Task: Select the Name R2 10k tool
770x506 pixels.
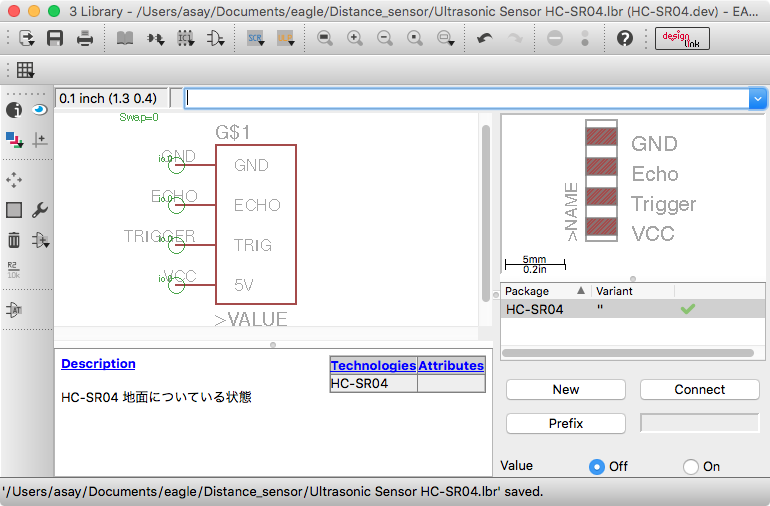Action: click(14, 270)
